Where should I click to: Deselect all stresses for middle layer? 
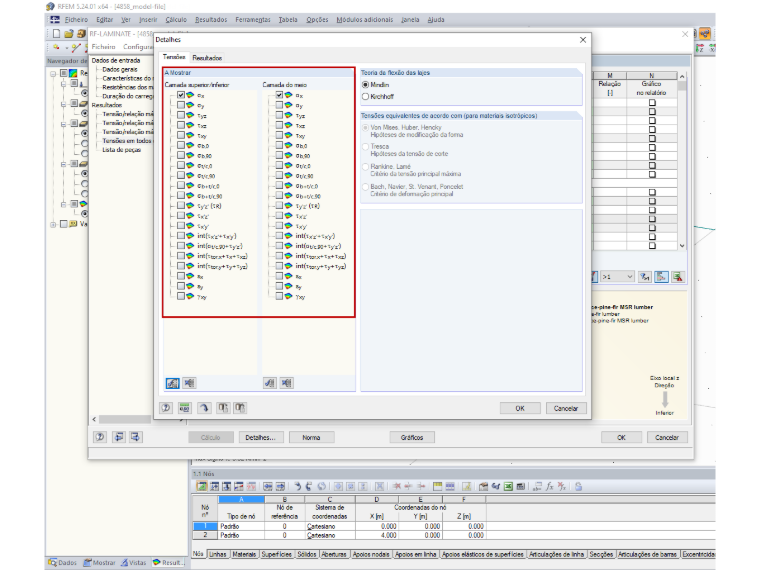click(286, 383)
